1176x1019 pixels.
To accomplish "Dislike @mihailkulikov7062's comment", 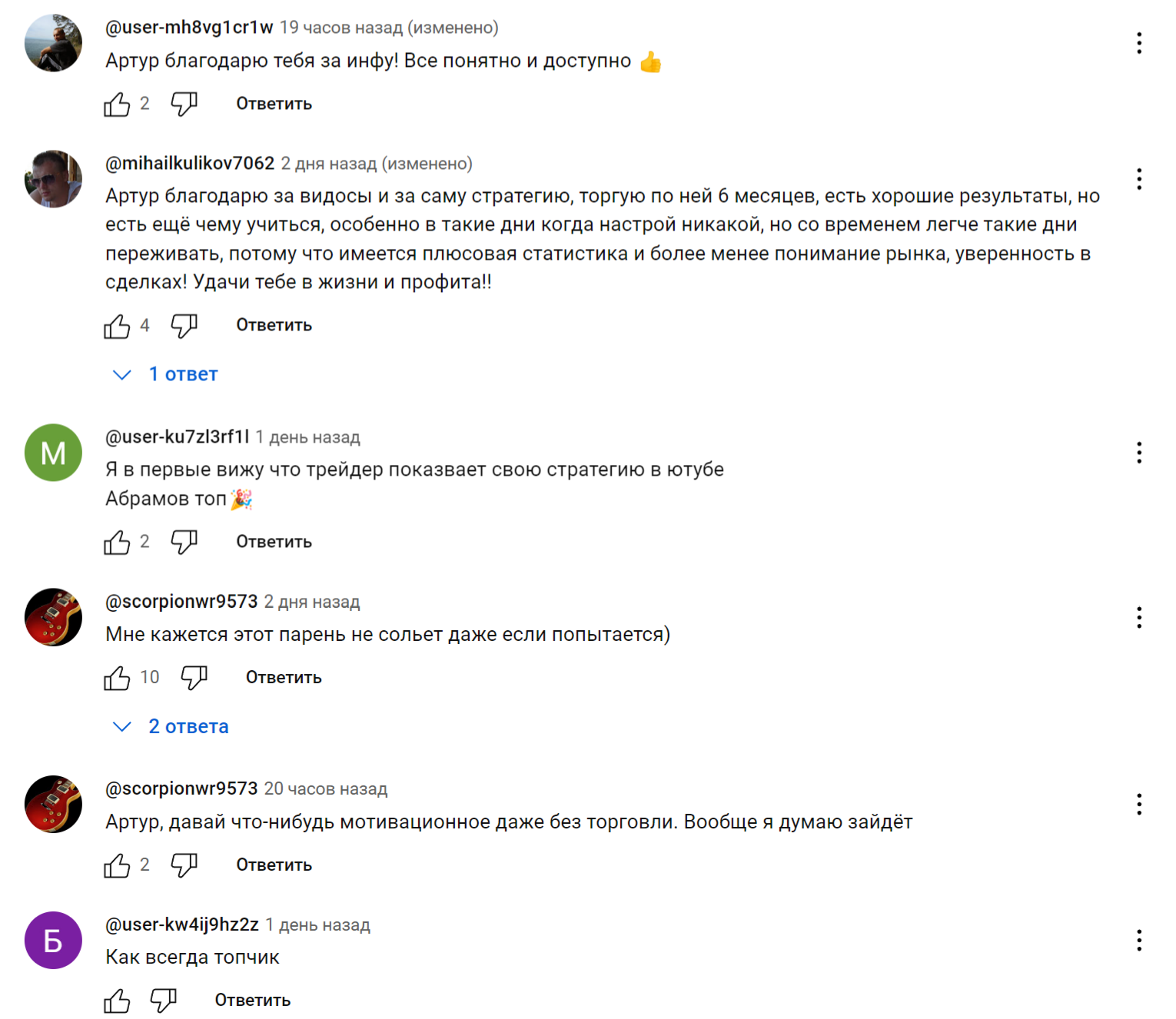I will point(184,326).
